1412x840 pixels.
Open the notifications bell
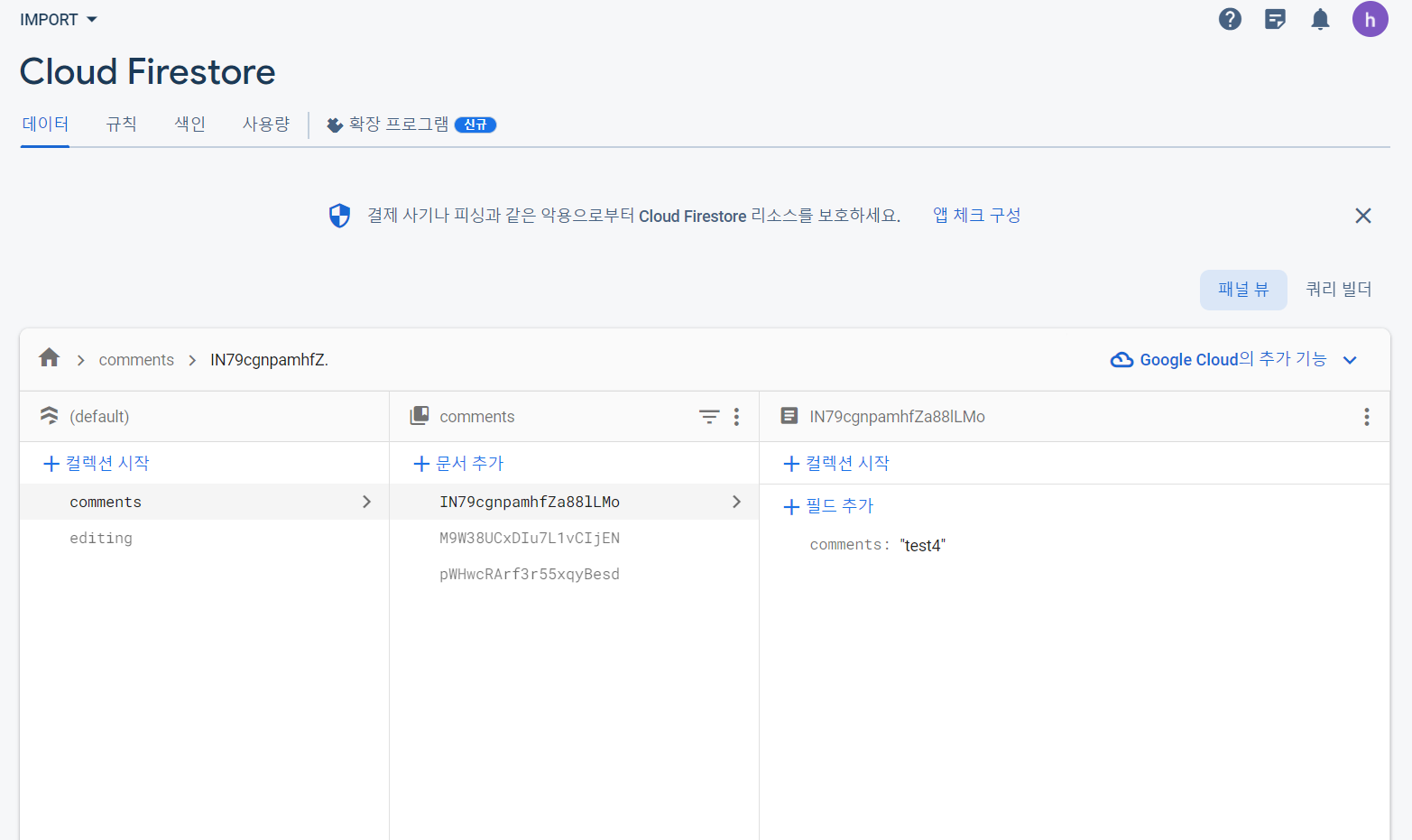click(1320, 18)
